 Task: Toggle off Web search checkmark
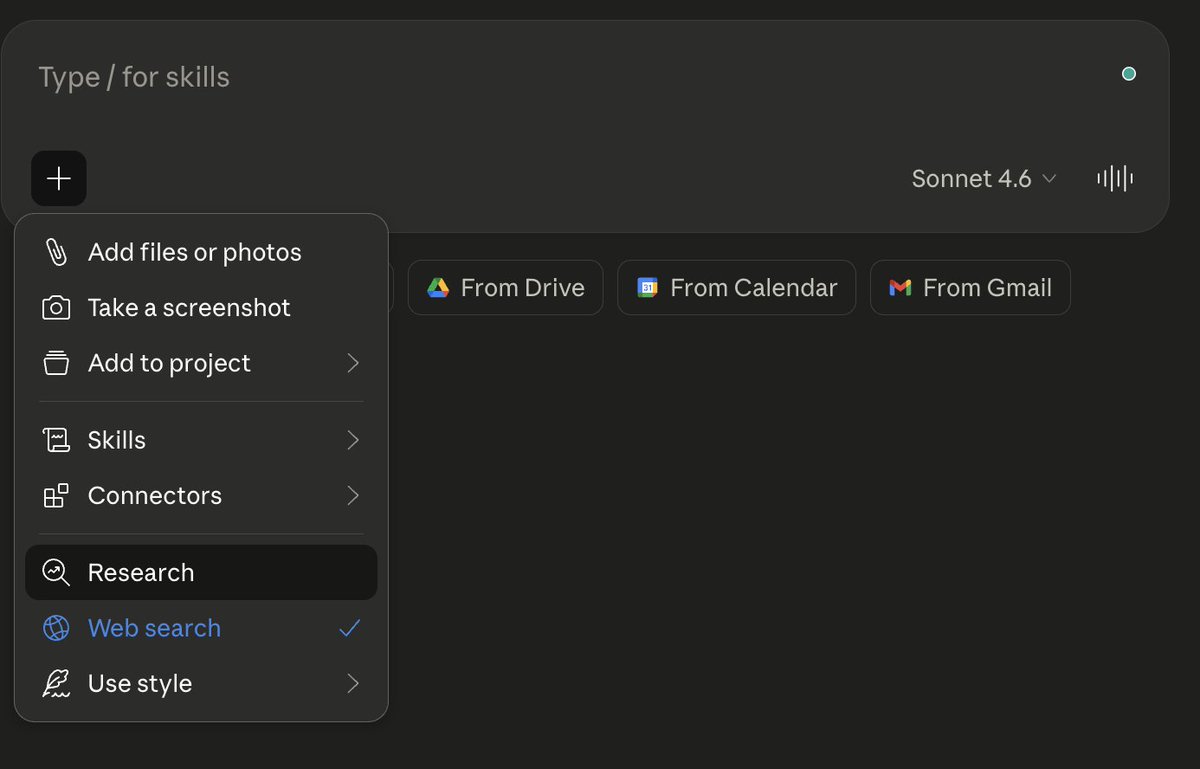[349, 628]
